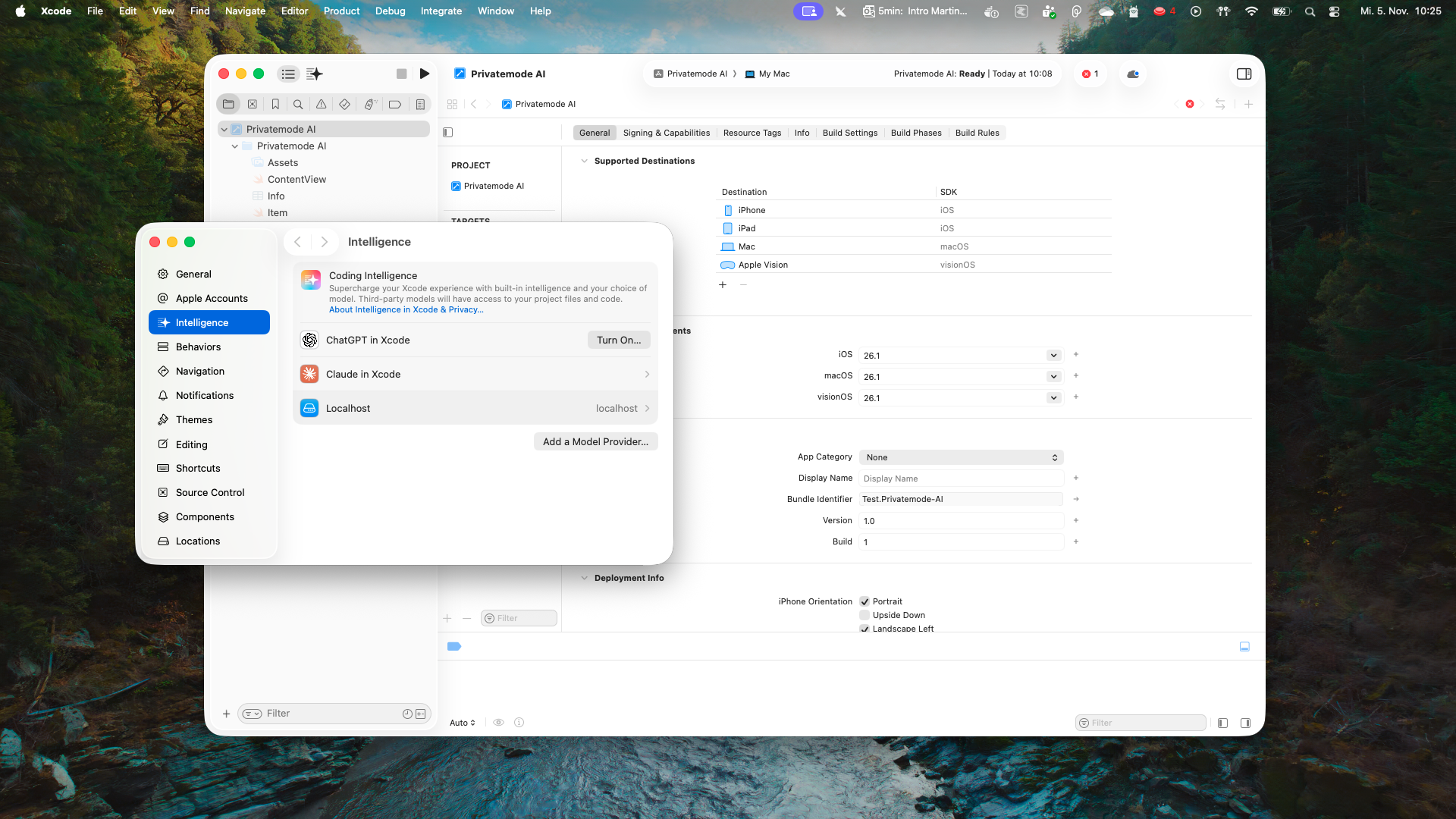Hide the project and targets list sidebar icon

click(x=448, y=133)
